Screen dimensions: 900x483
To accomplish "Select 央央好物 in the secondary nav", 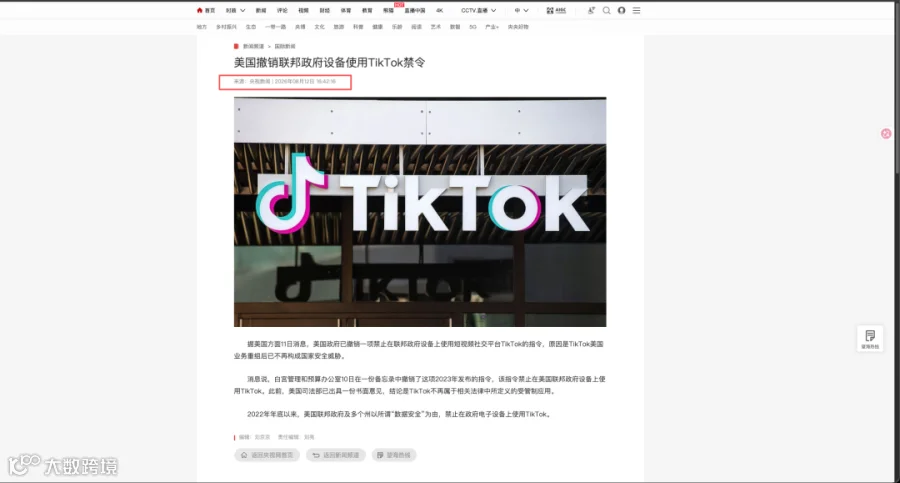I will click(x=518, y=27).
